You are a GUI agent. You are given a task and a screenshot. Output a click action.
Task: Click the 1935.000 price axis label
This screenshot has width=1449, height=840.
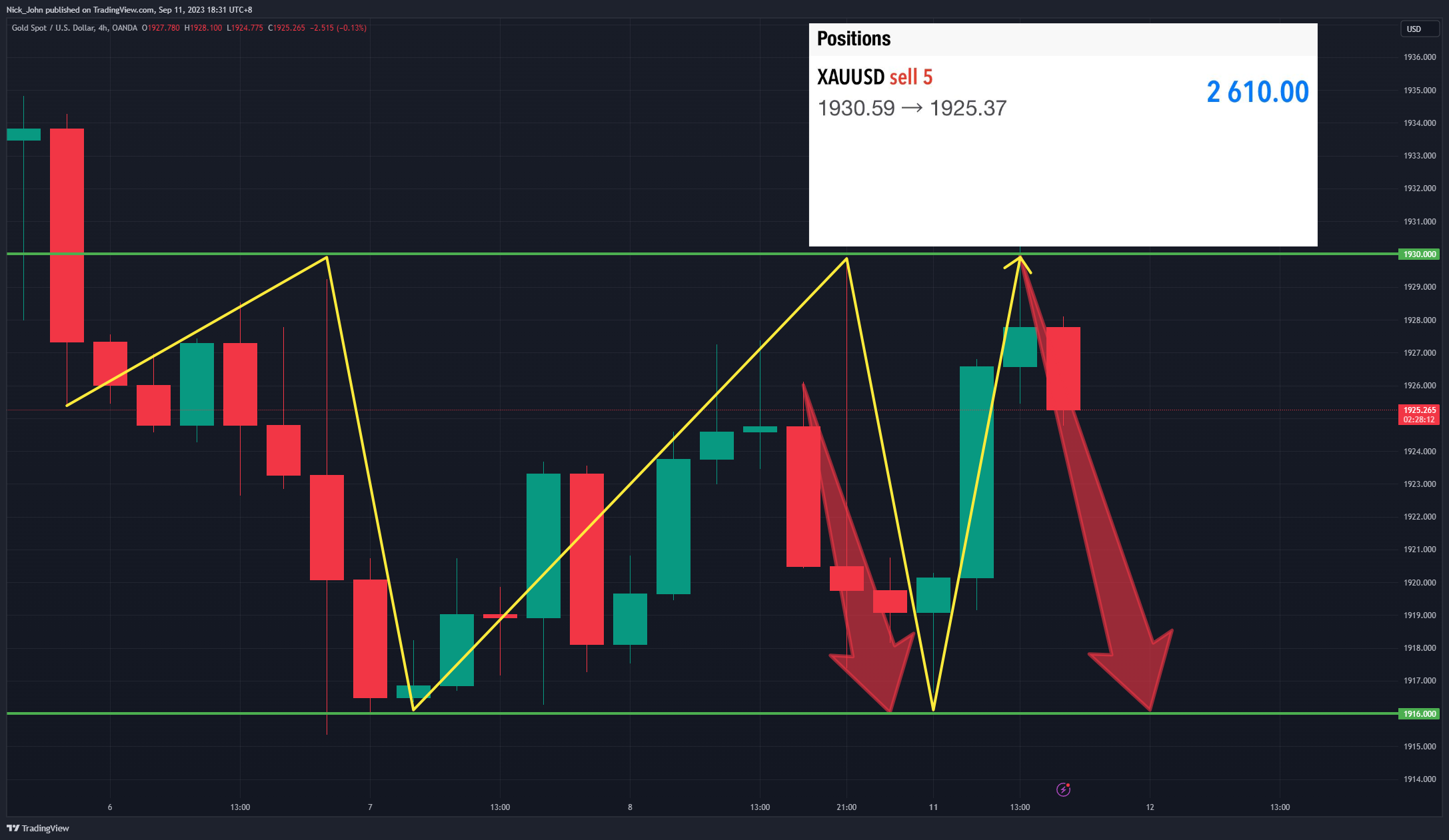tap(1420, 90)
